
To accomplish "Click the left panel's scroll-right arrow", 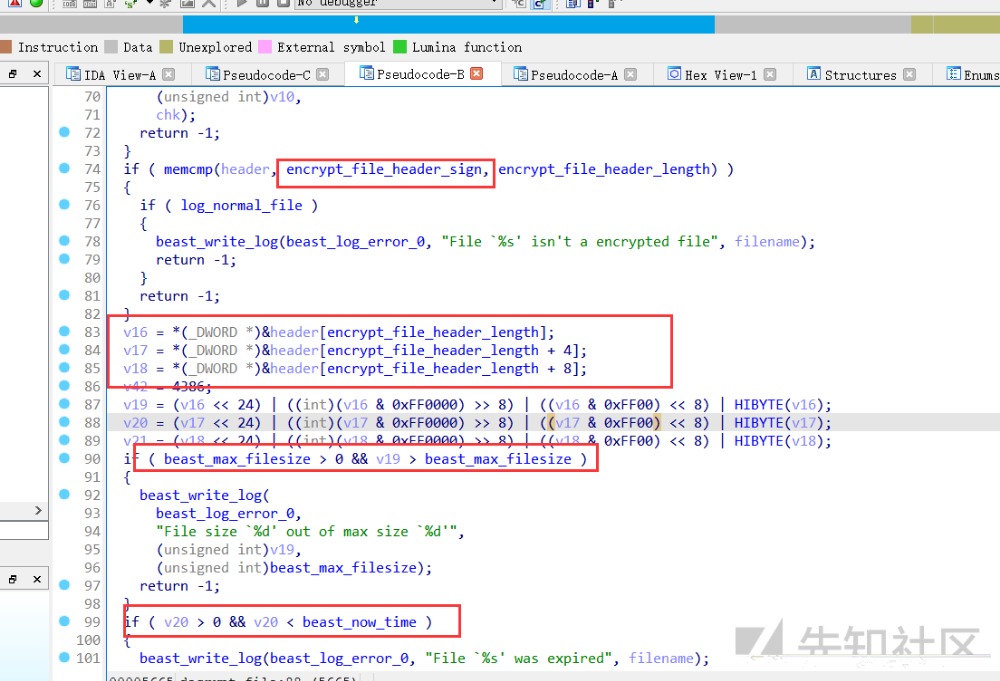I will (x=38, y=510).
